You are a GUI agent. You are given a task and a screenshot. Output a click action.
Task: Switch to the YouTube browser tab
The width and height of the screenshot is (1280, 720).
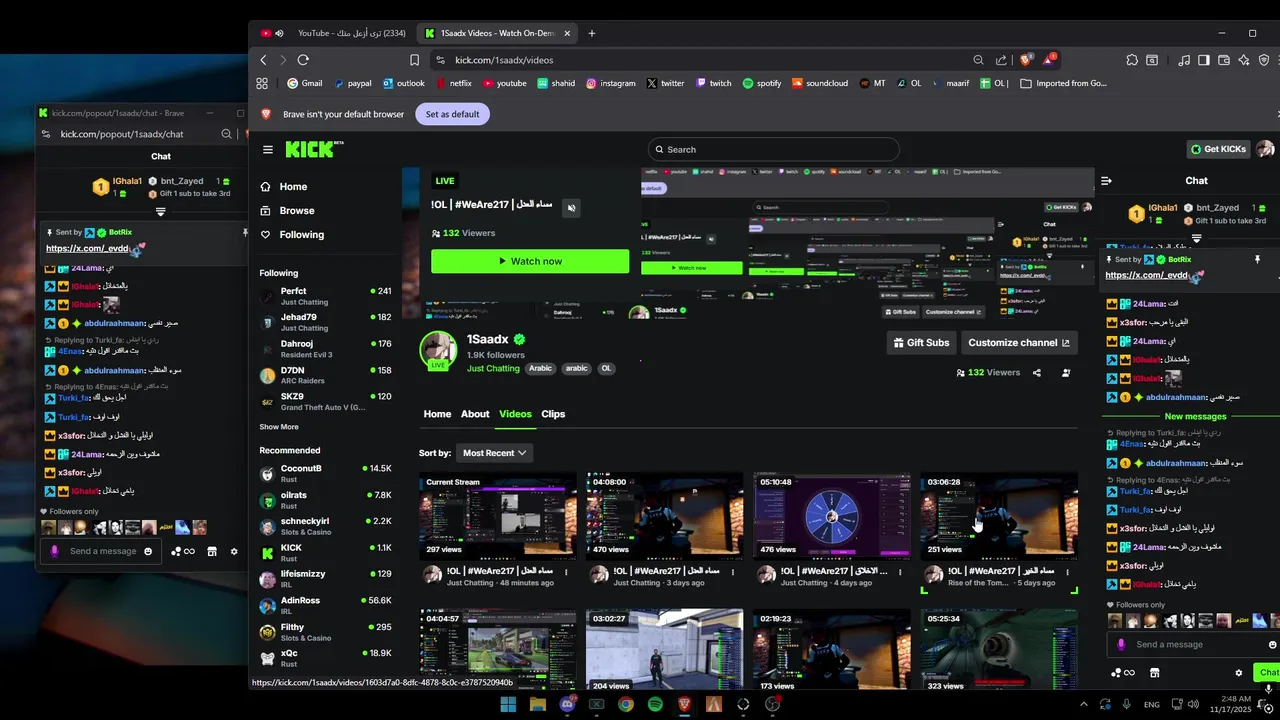click(x=333, y=33)
